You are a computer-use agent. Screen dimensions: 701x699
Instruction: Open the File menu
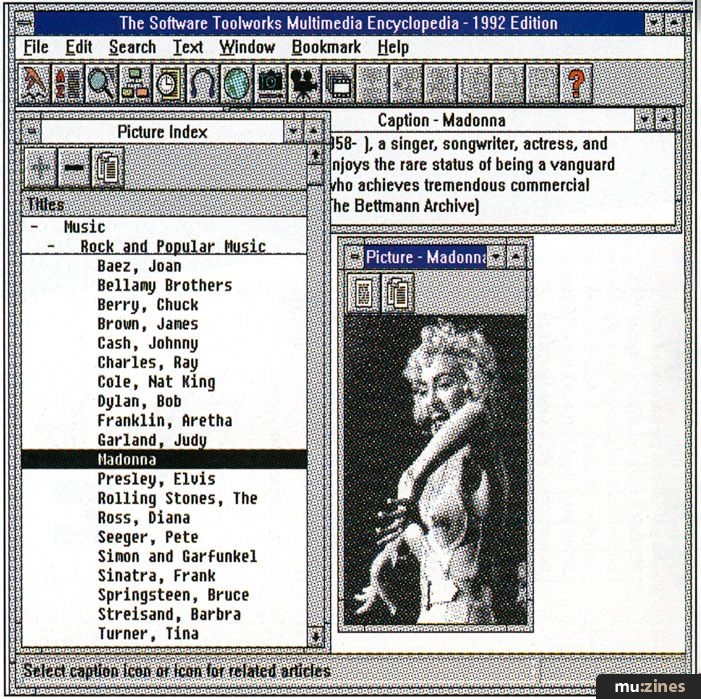pos(36,47)
